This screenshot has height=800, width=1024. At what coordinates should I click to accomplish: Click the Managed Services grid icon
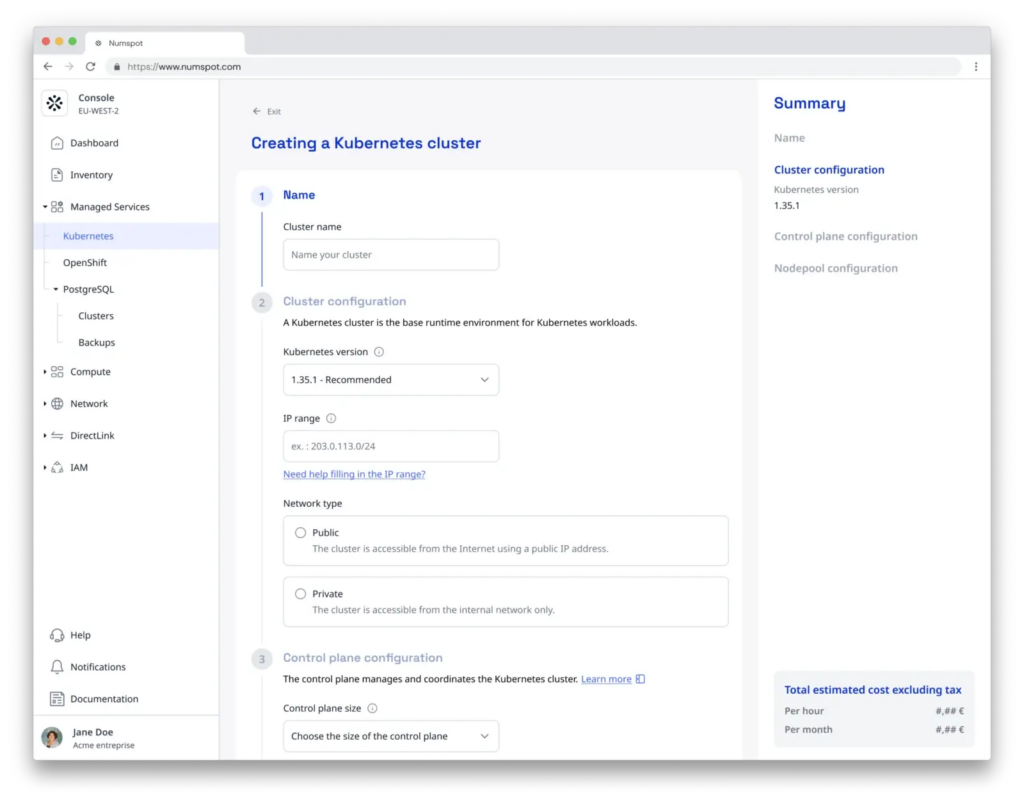(x=57, y=207)
